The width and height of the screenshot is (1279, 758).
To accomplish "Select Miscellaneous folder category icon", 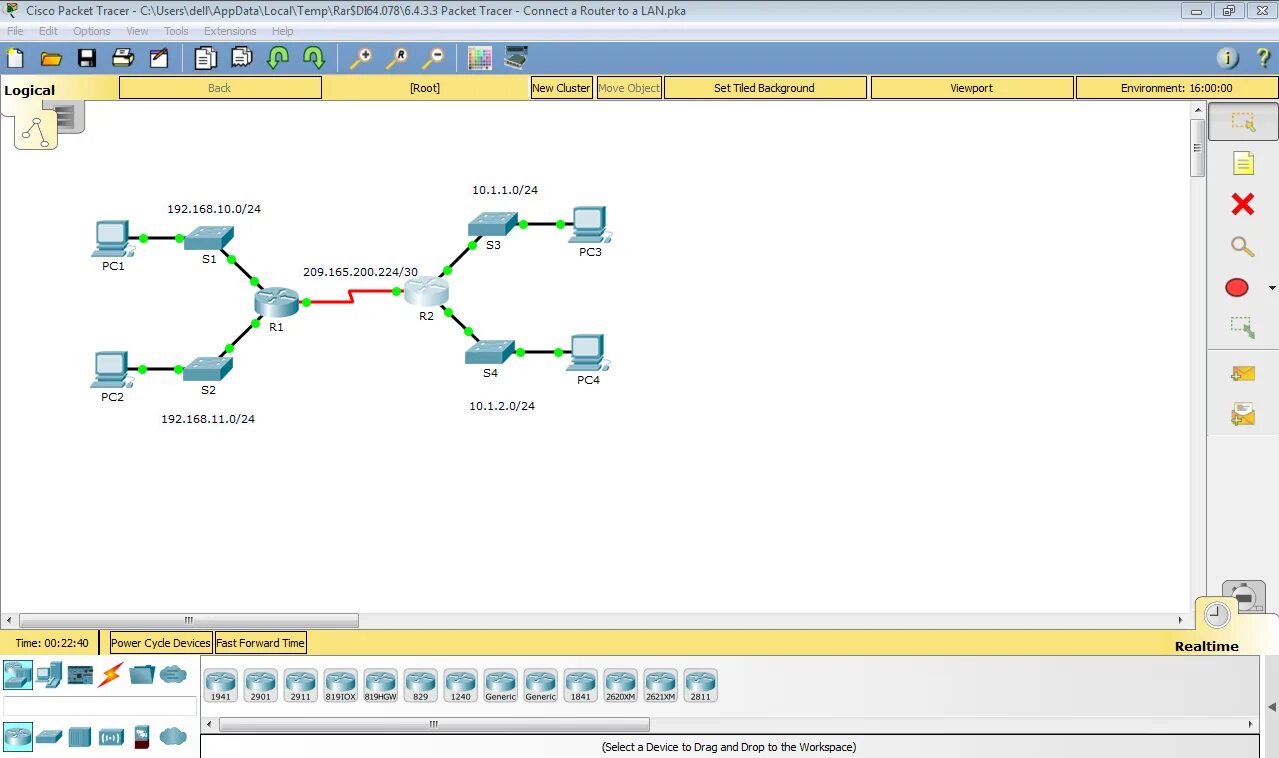I will point(142,675).
